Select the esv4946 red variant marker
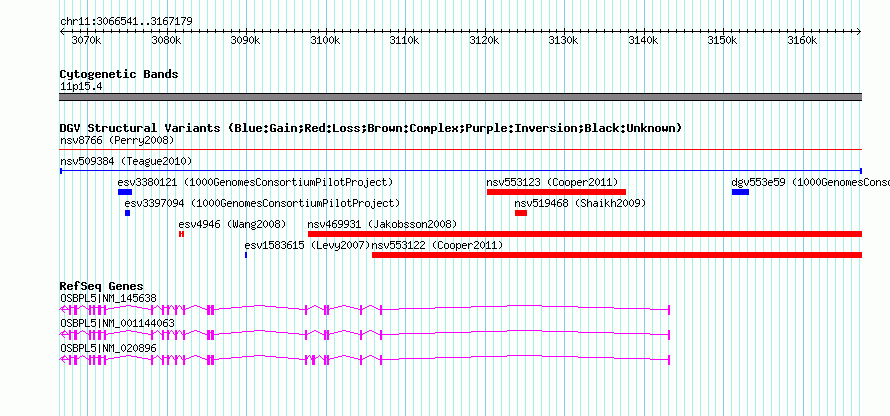This screenshot has width=890, height=416. (x=181, y=234)
